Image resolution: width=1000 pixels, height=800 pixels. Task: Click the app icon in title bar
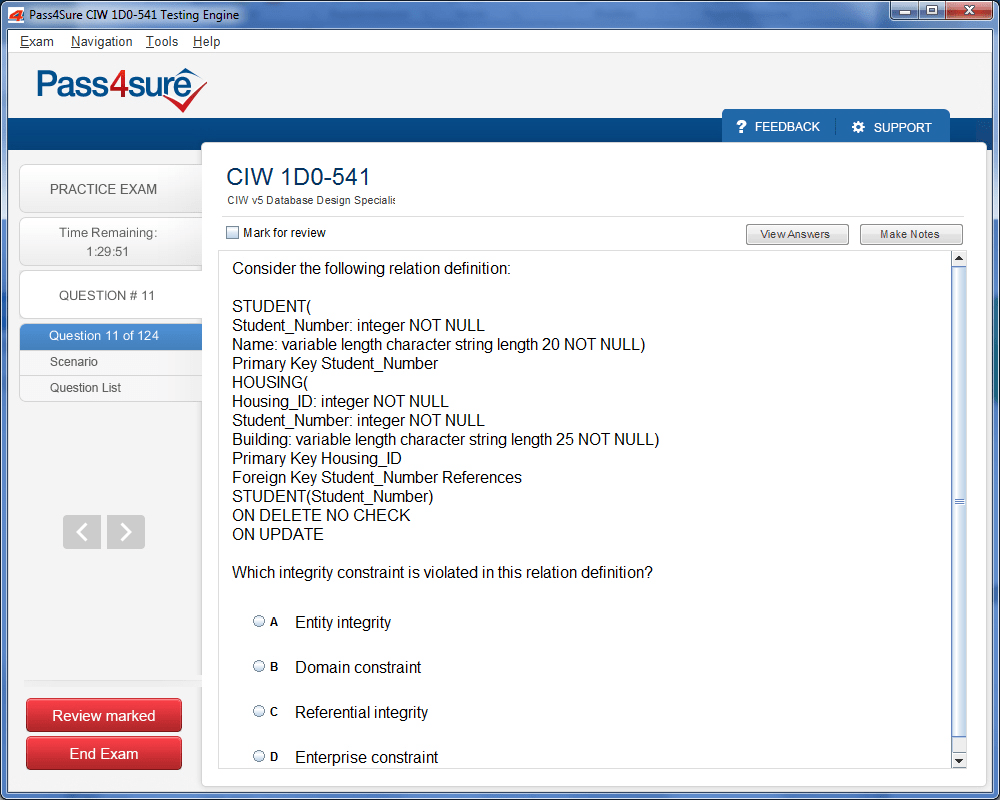(x=17, y=15)
